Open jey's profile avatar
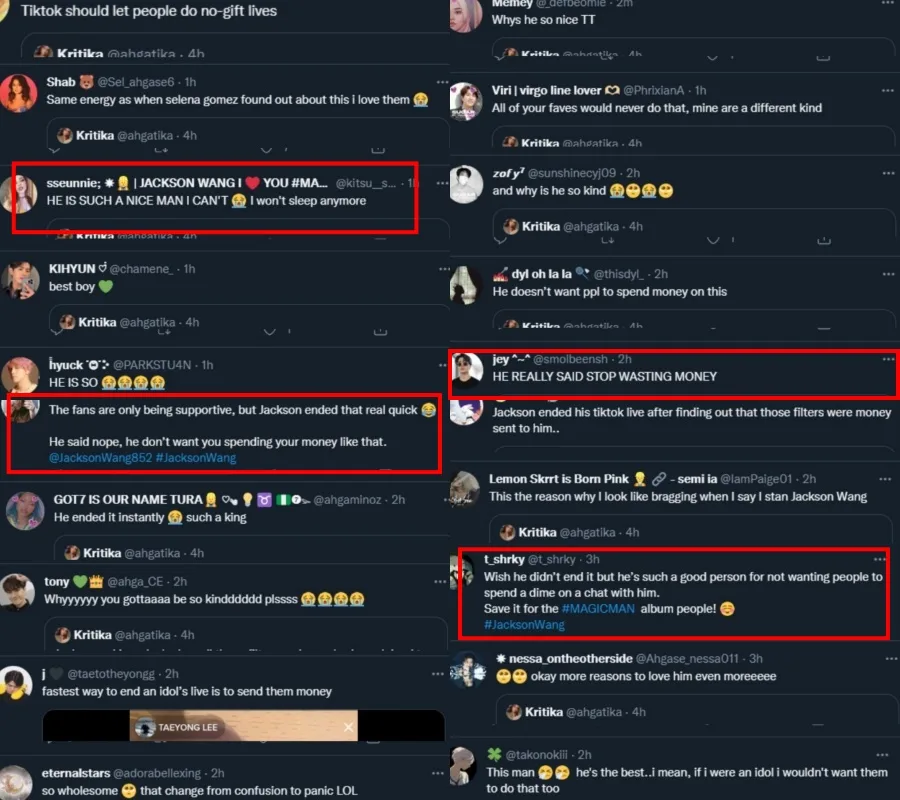900x800 pixels. coord(467,370)
